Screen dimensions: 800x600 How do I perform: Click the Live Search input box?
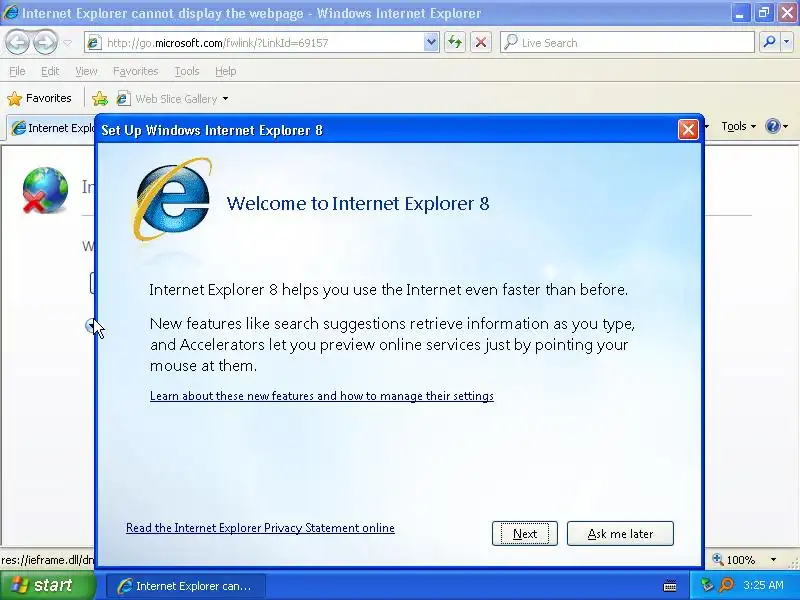point(628,43)
